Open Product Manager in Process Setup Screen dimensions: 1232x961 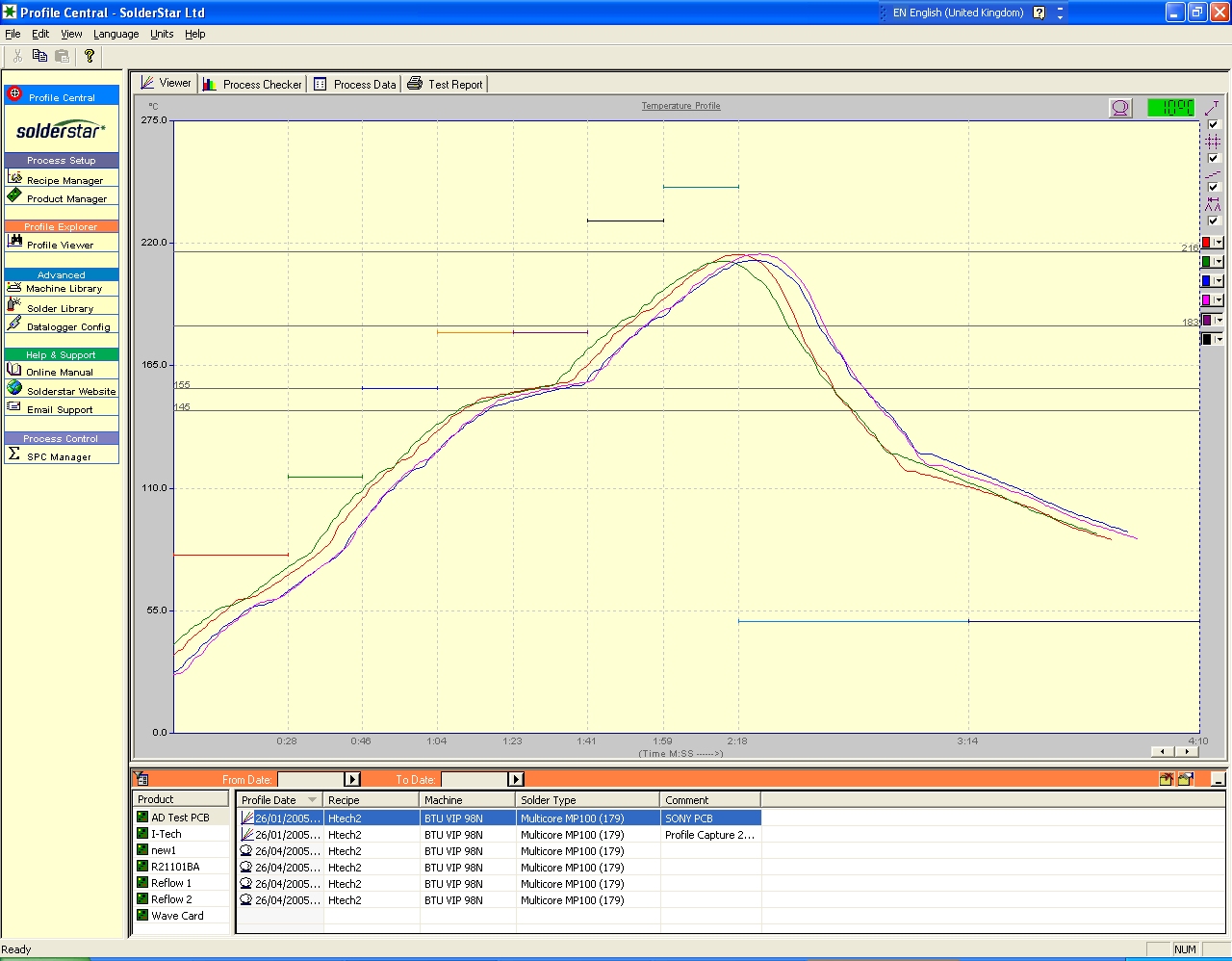coord(62,197)
